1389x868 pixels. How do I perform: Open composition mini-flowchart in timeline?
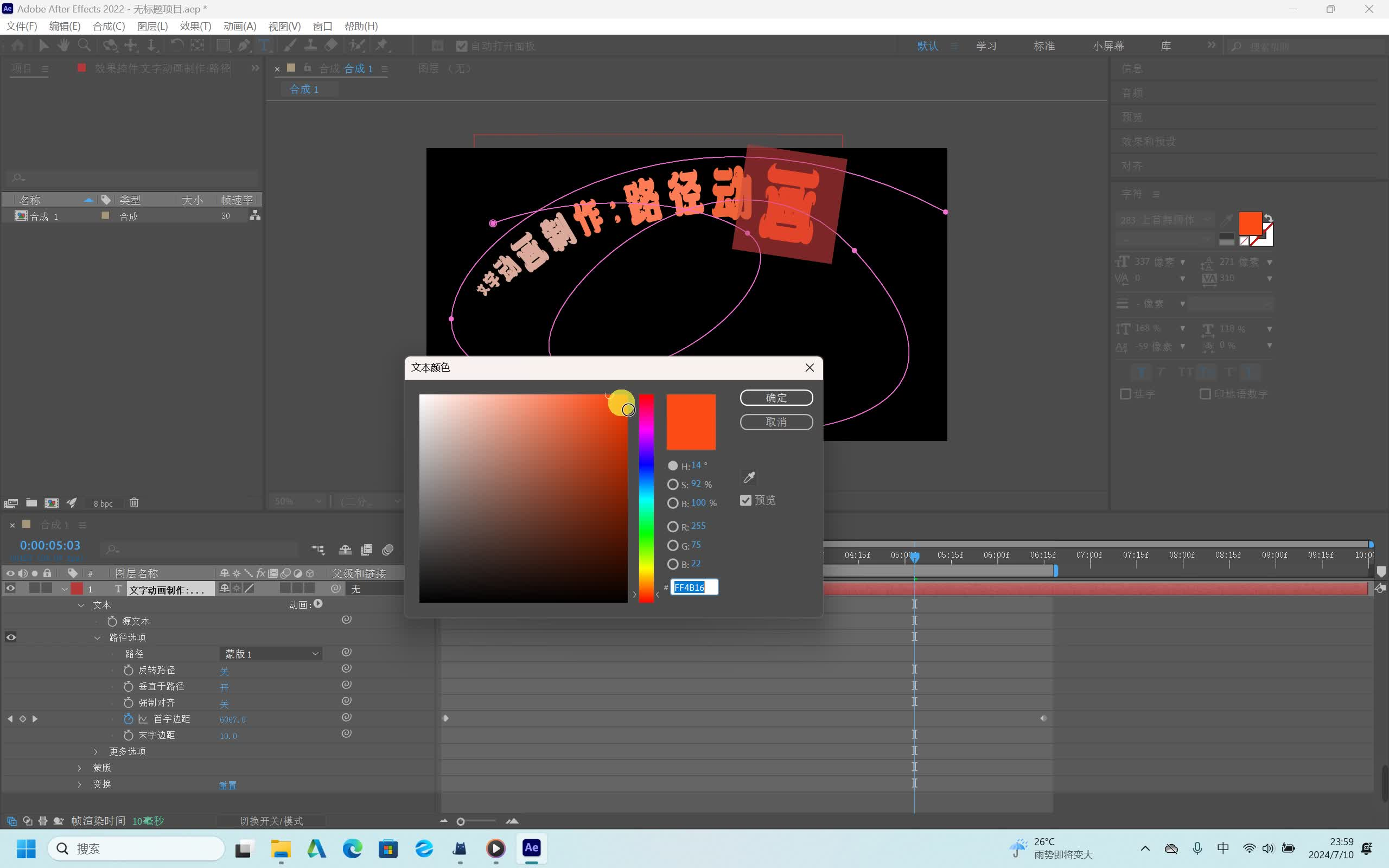(x=317, y=550)
